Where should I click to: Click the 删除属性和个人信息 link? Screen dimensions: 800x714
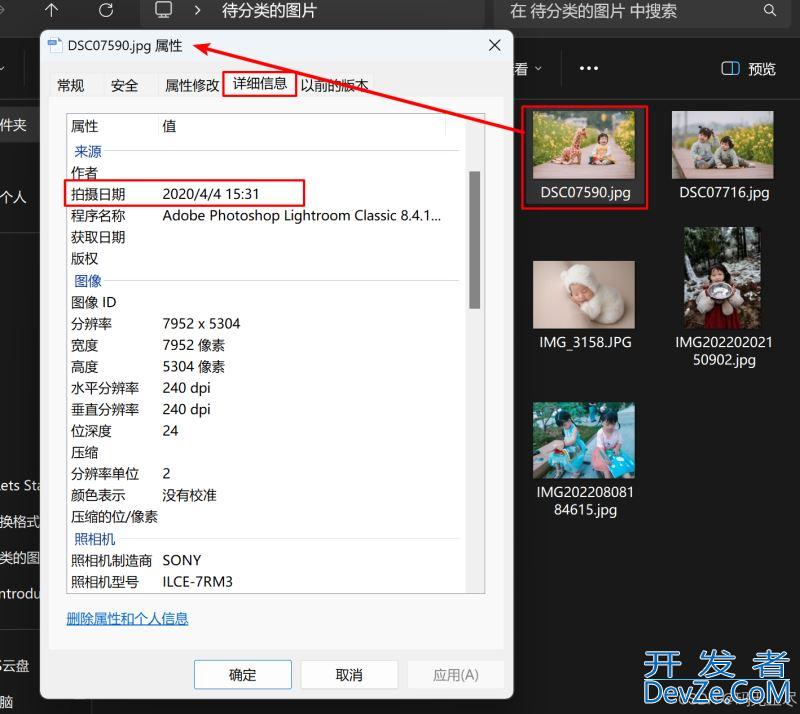pos(127,619)
